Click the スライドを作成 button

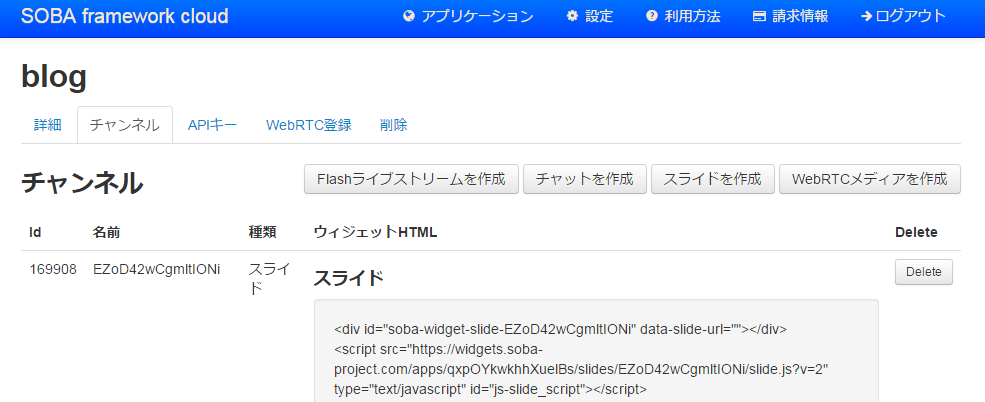(712, 179)
